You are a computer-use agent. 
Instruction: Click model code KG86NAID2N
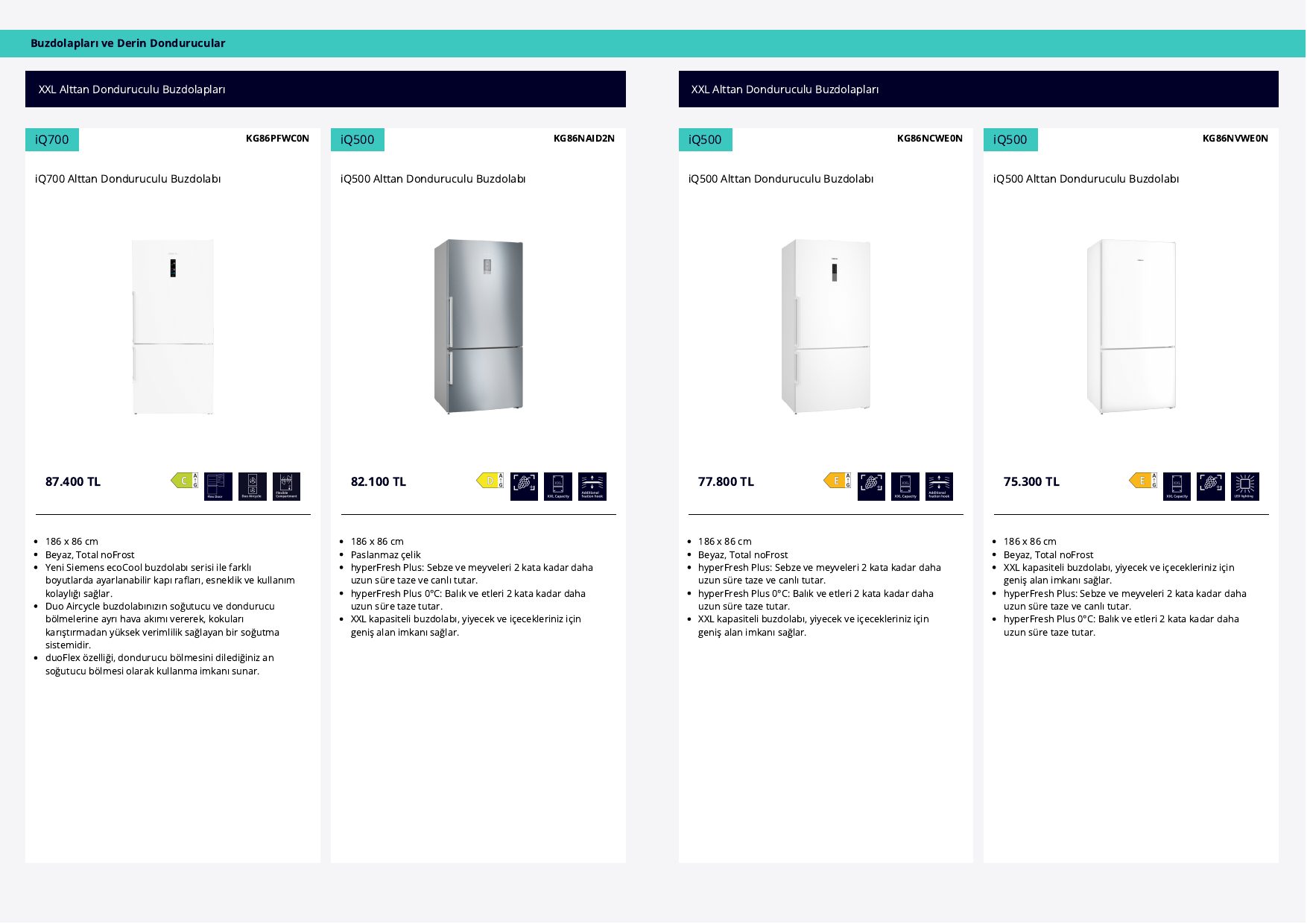click(584, 139)
